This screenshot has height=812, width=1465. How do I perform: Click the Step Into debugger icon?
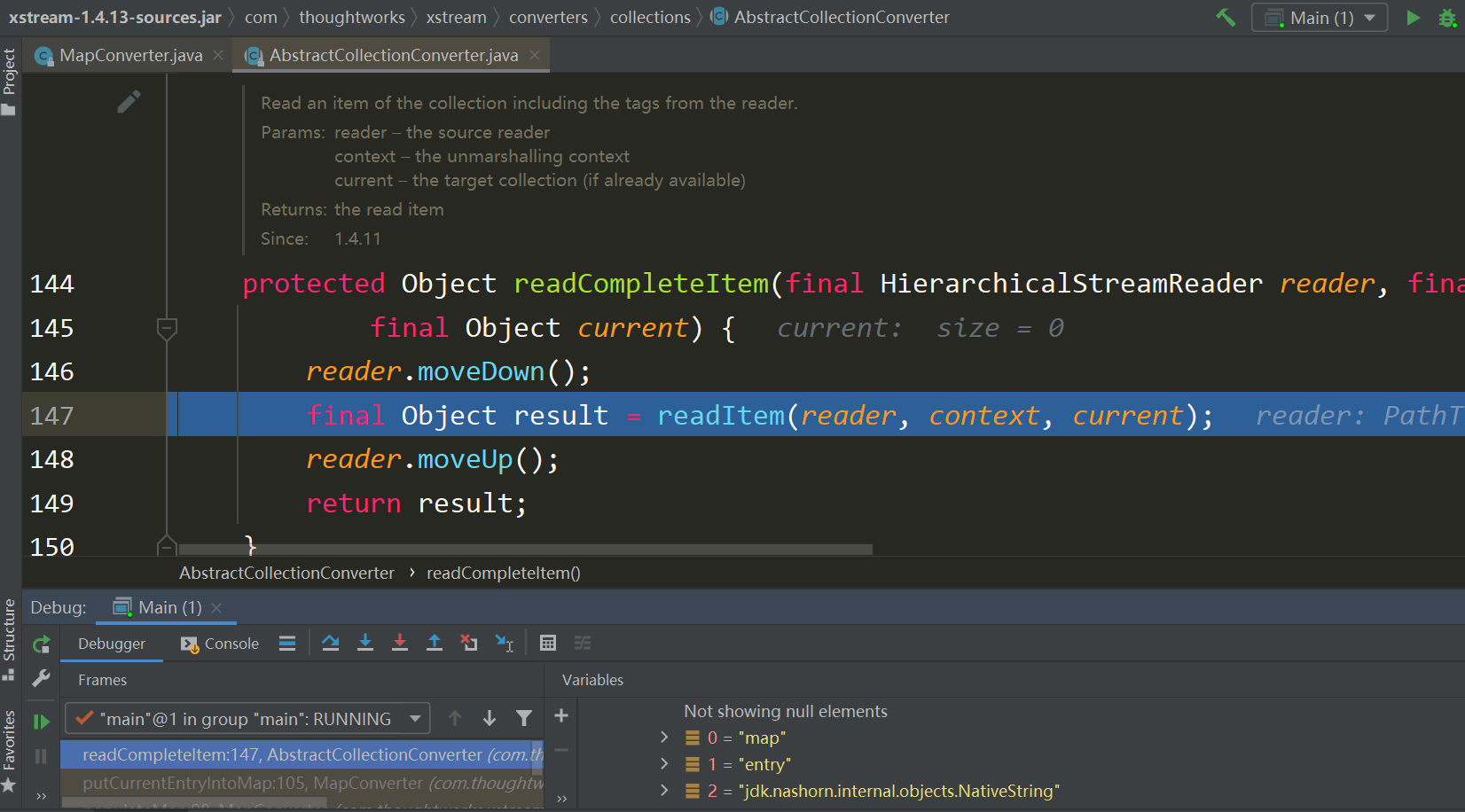point(365,643)
